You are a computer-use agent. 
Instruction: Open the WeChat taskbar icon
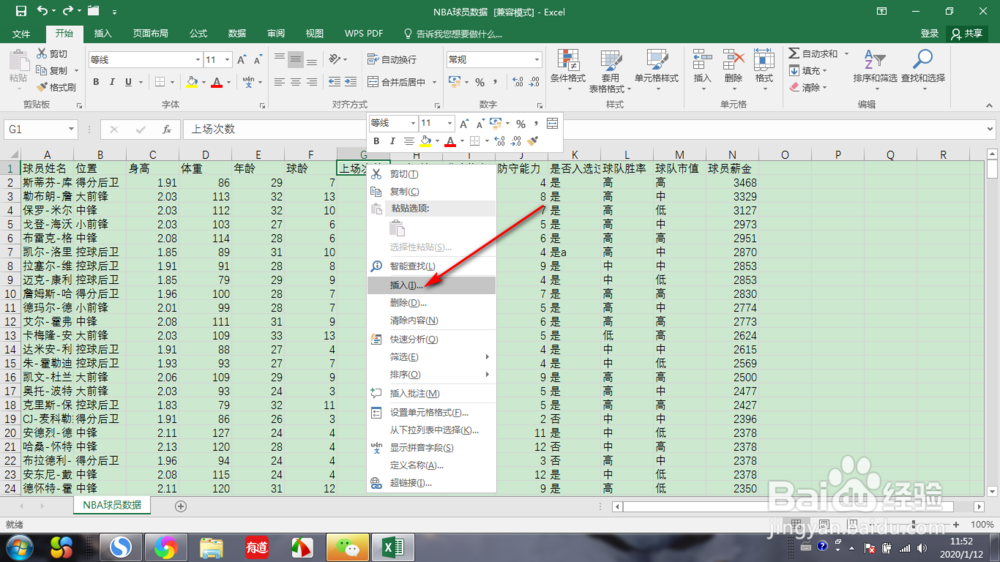tap(348, 547)
